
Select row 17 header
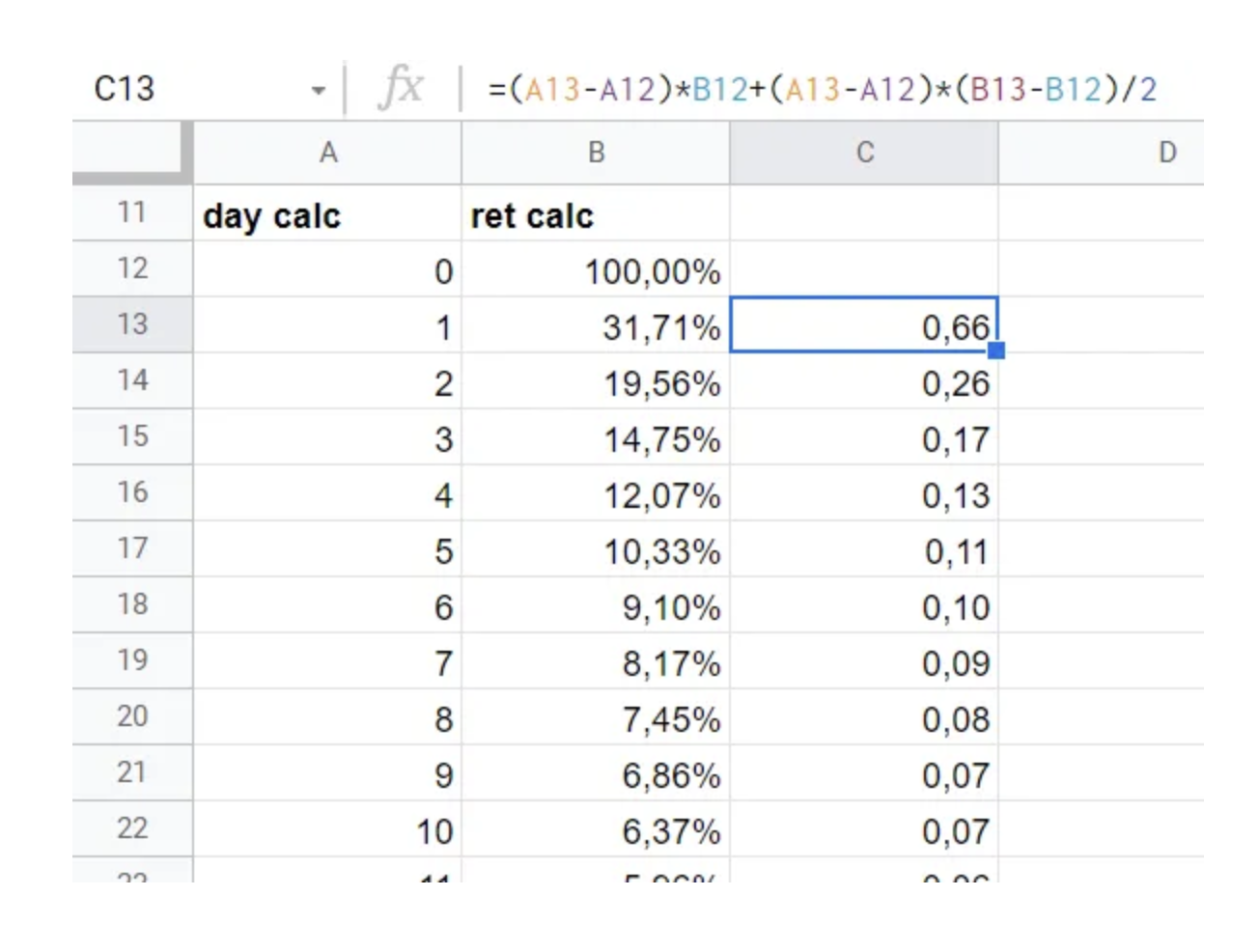[132, 548]
